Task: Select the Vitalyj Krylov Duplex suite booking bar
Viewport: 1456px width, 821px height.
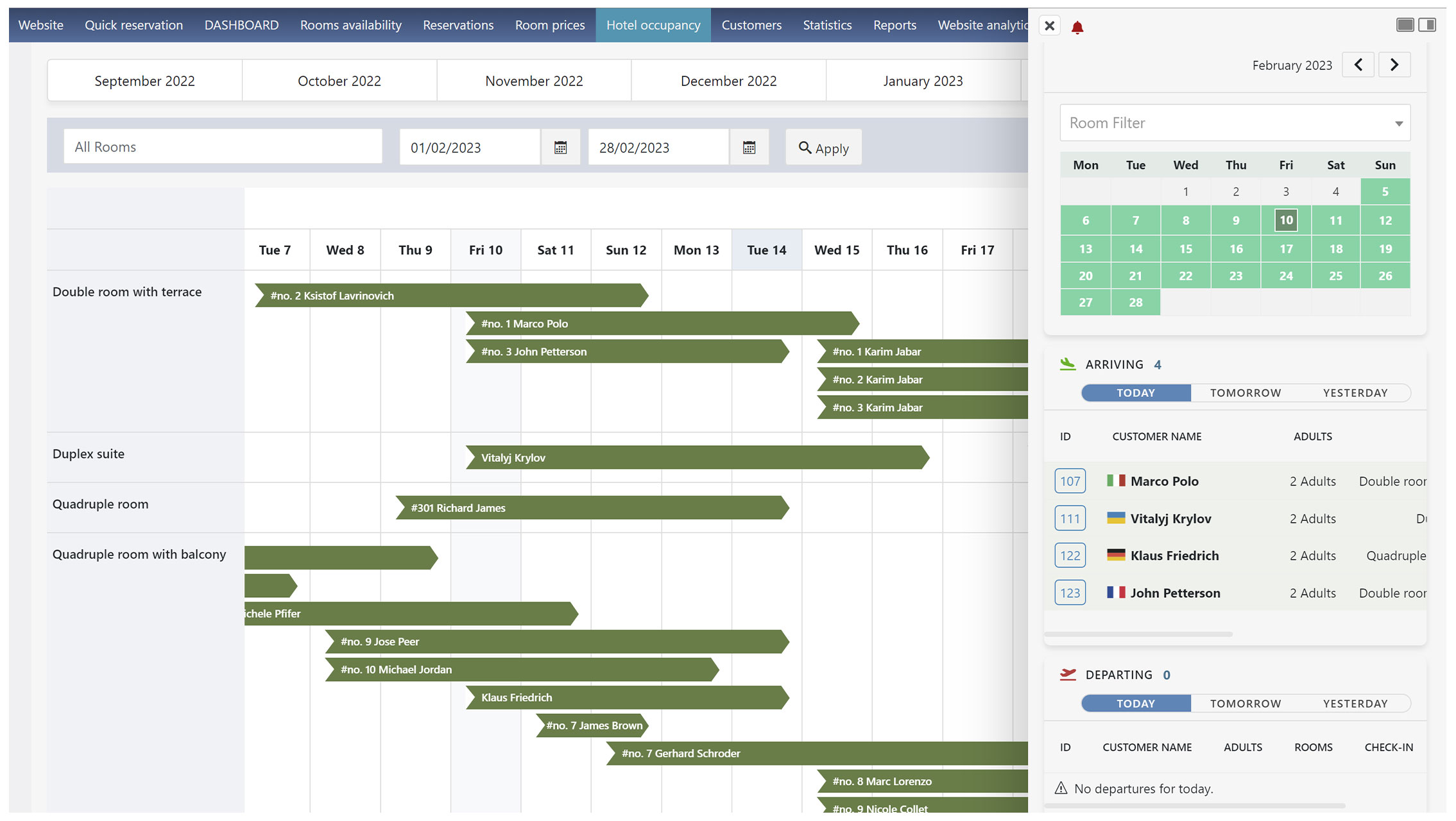Action: coord(698,457)
